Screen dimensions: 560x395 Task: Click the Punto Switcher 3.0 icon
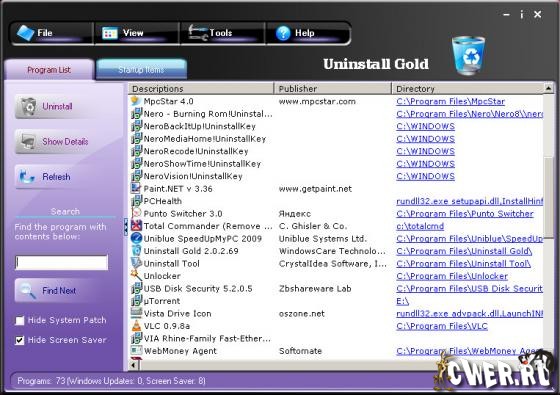point(136,213)
